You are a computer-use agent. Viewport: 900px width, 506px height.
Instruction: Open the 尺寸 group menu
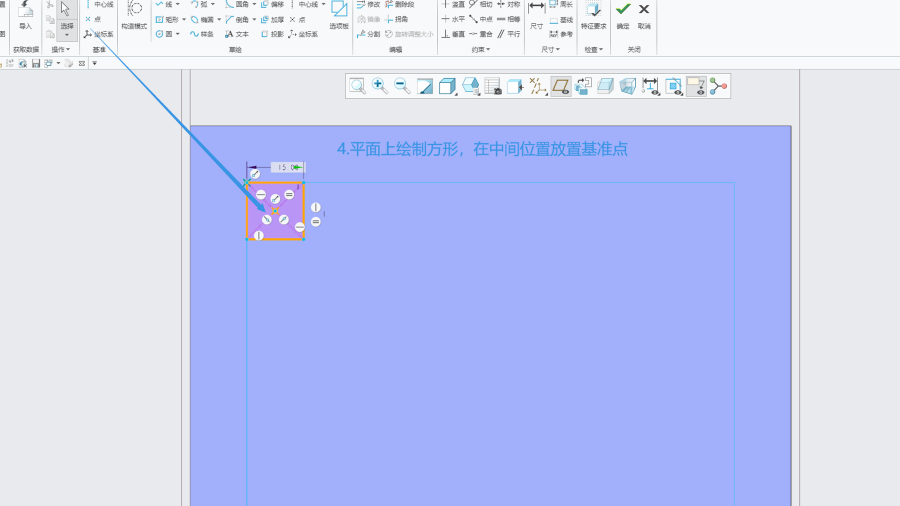tap(551, 49)
